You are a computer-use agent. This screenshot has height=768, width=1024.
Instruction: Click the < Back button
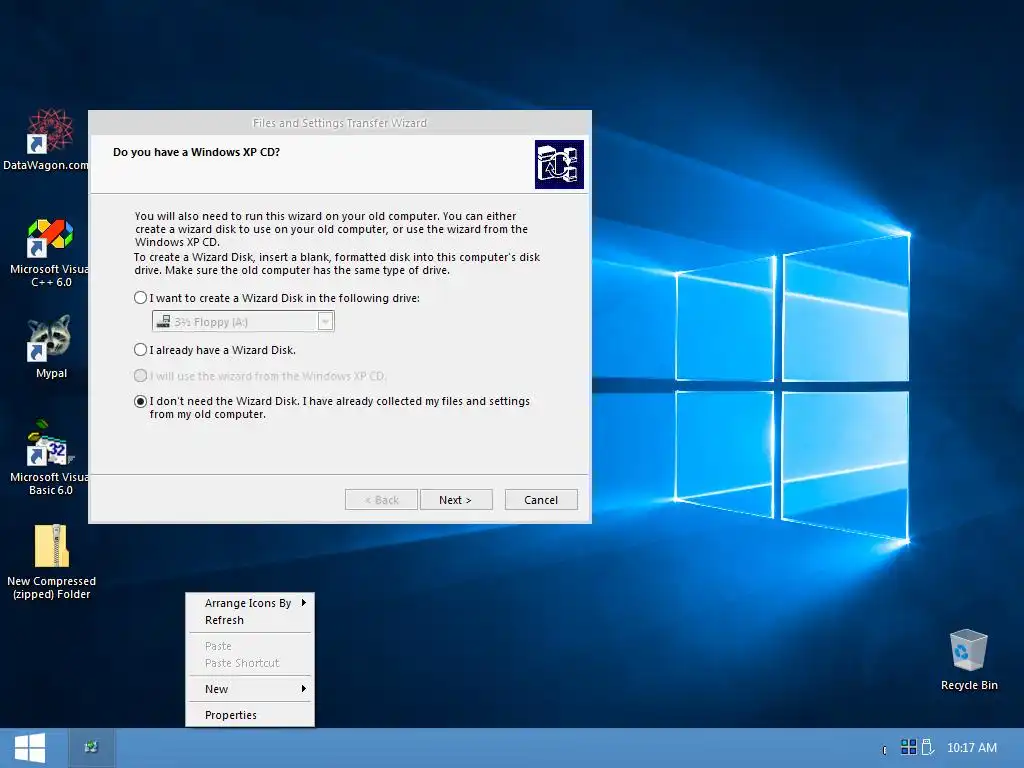[x=381, y=500]
